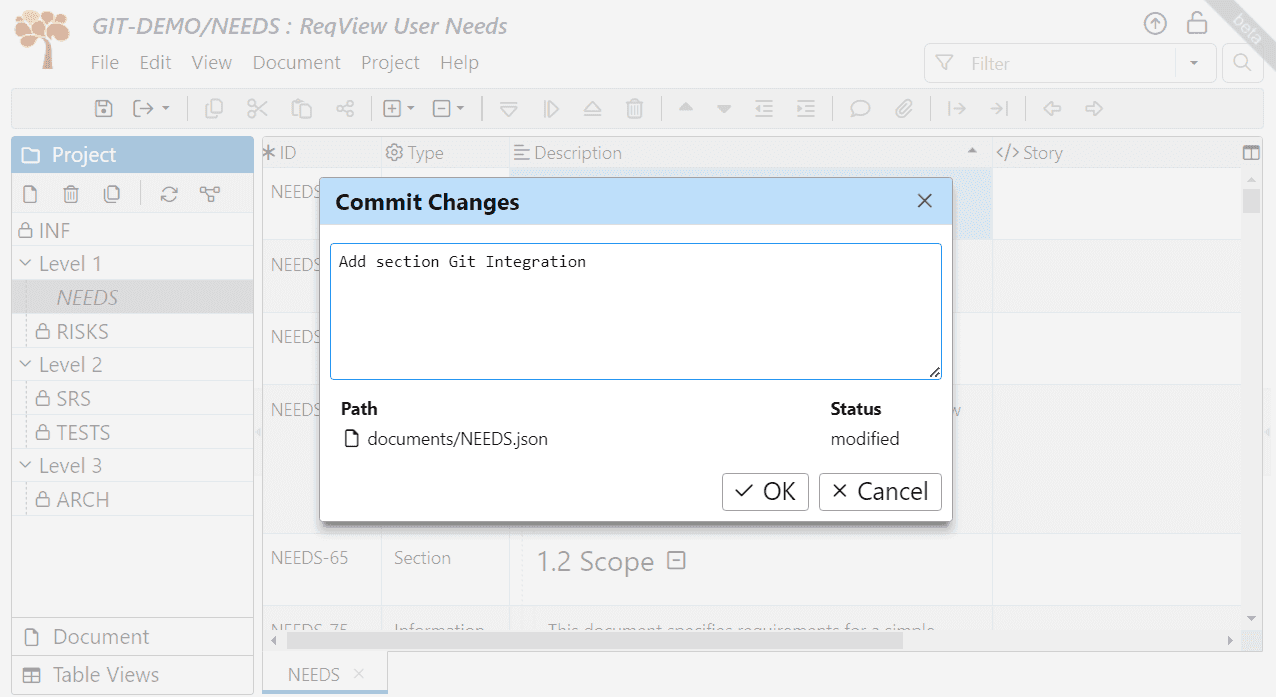Click inside the commit message text area
1276x697 pixels.
tap(636, 311)
